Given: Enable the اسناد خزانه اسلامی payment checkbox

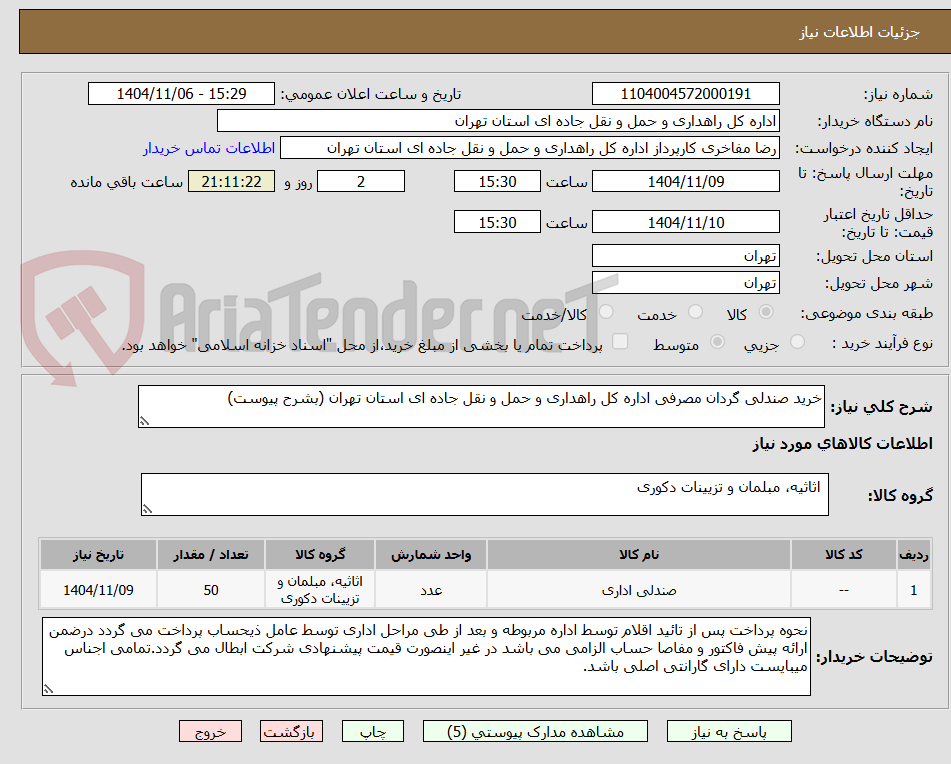Looking at the screenshot, I should (x=621, y=342).
